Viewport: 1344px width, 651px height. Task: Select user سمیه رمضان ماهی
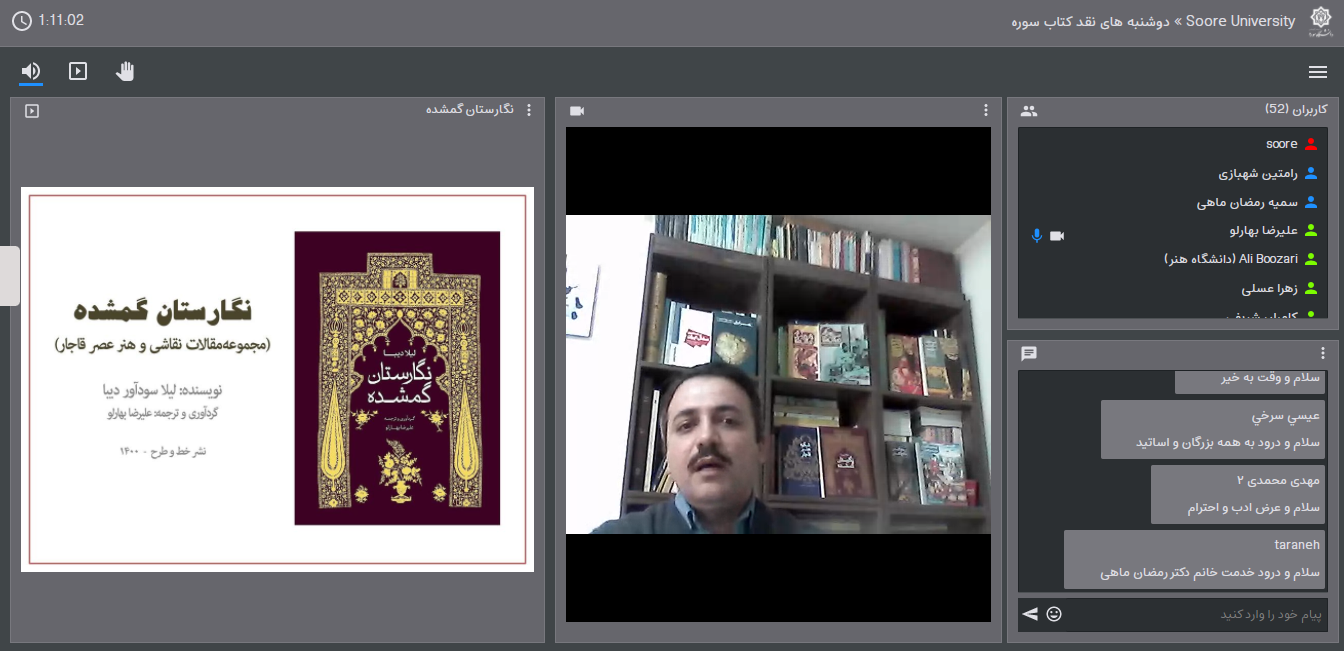(1173, 202)
